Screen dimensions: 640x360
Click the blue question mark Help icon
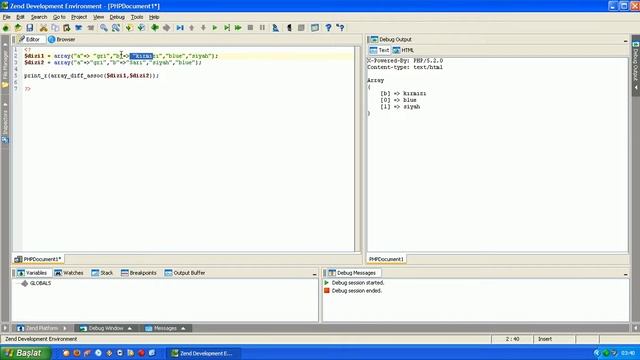[x=328, y=28]
